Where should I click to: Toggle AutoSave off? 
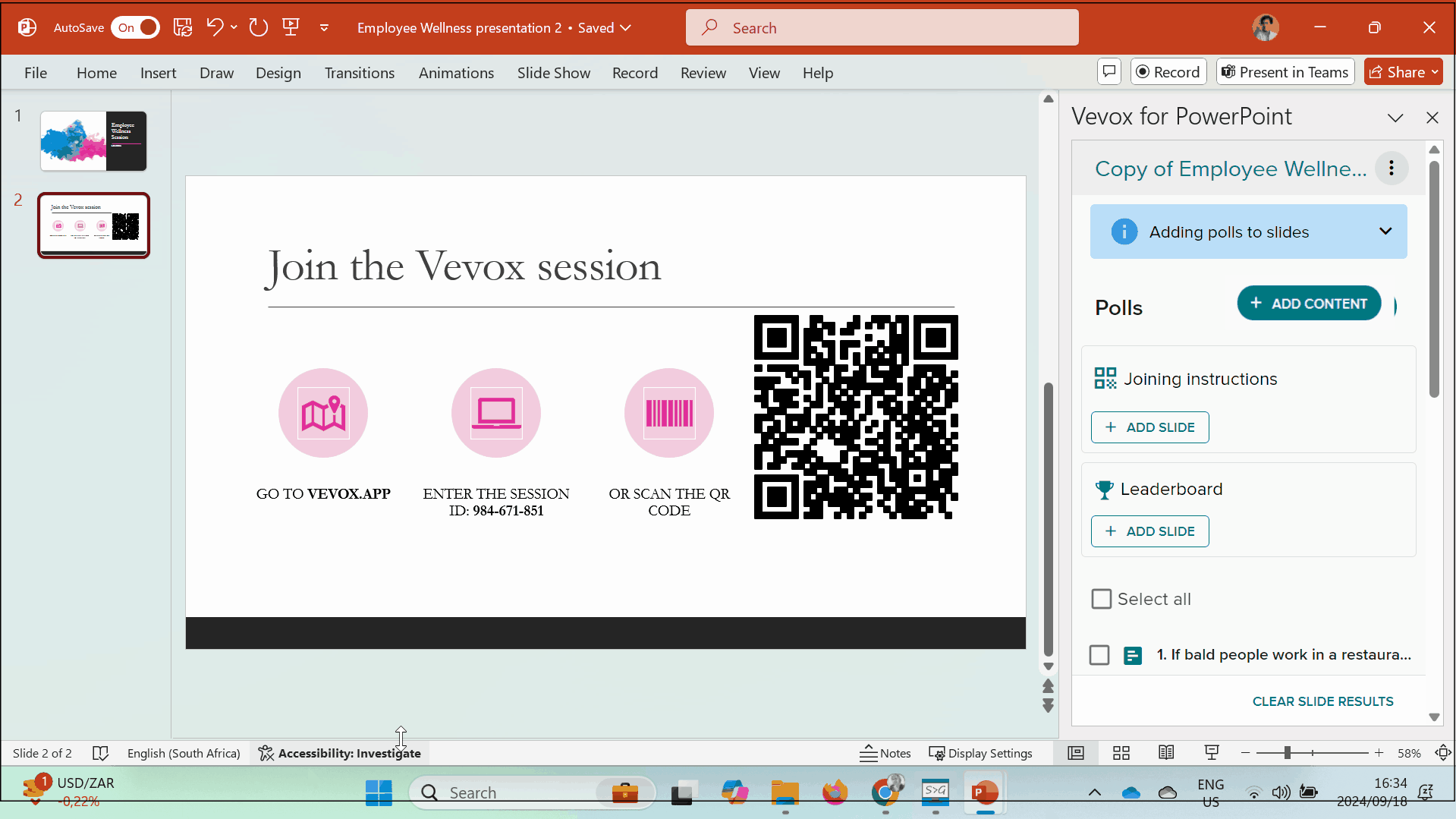tap(135, 27)
